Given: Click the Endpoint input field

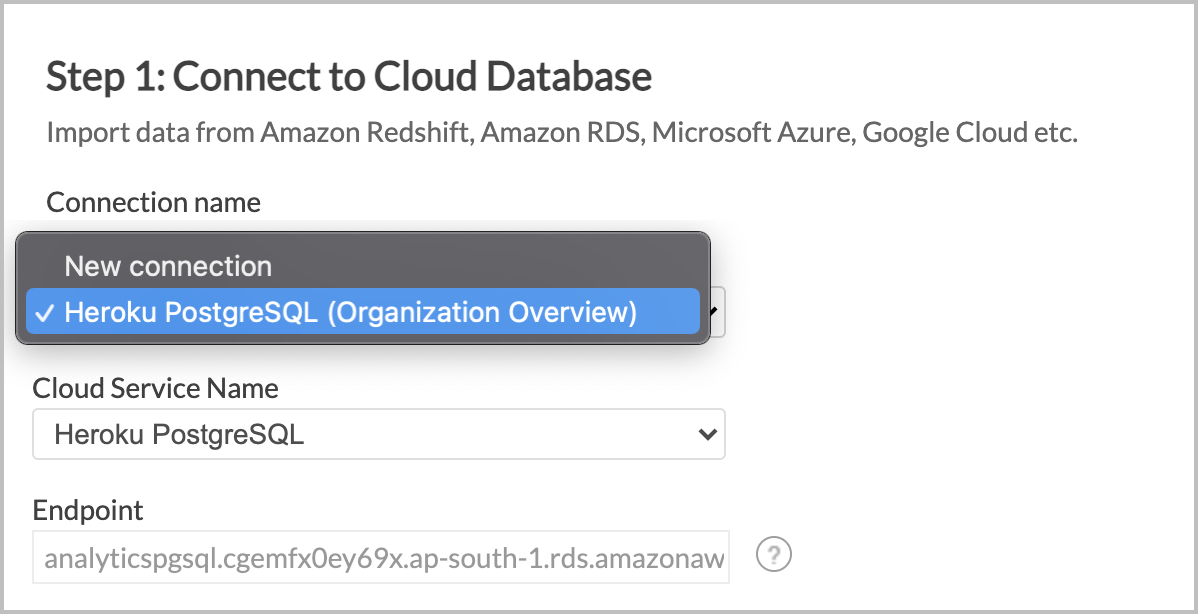Looking at the screenshot, I should (380, 557).
